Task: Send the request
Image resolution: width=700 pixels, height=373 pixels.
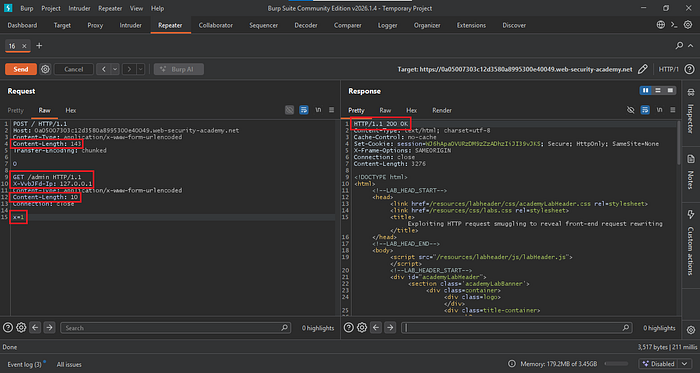Action: click(21, 69)
